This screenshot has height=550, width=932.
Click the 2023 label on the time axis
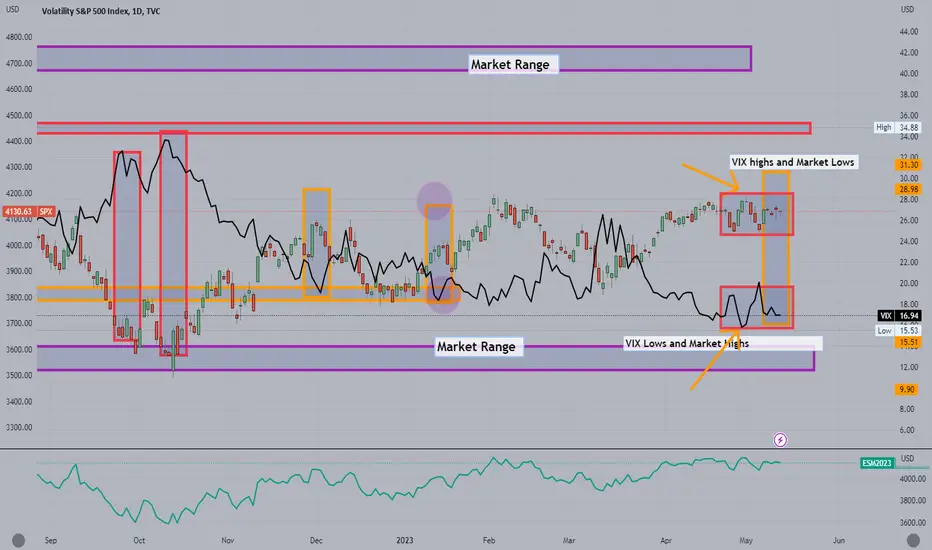pos(405,540)
